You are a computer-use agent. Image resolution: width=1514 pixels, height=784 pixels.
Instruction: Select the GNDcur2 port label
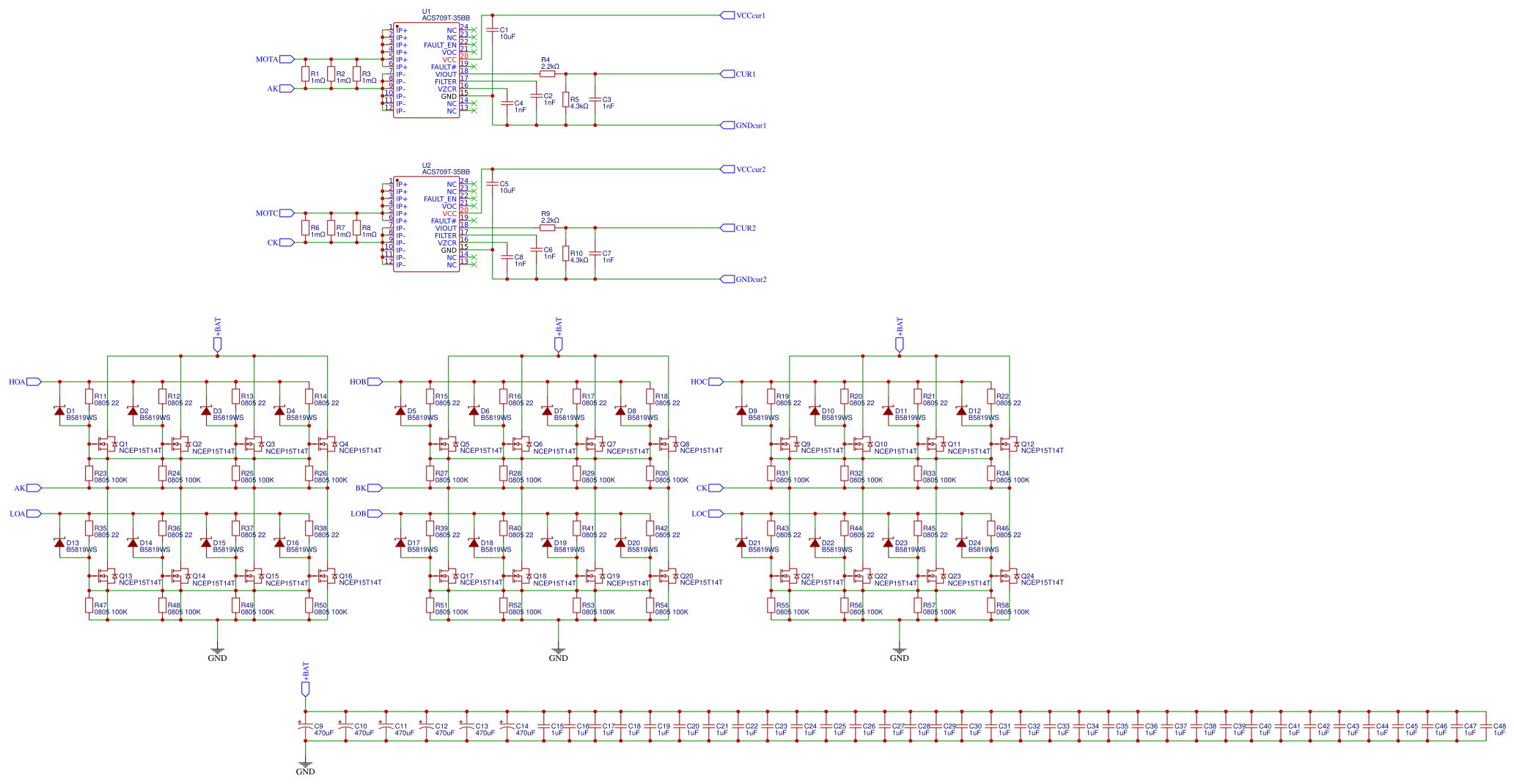pos(751,278)
